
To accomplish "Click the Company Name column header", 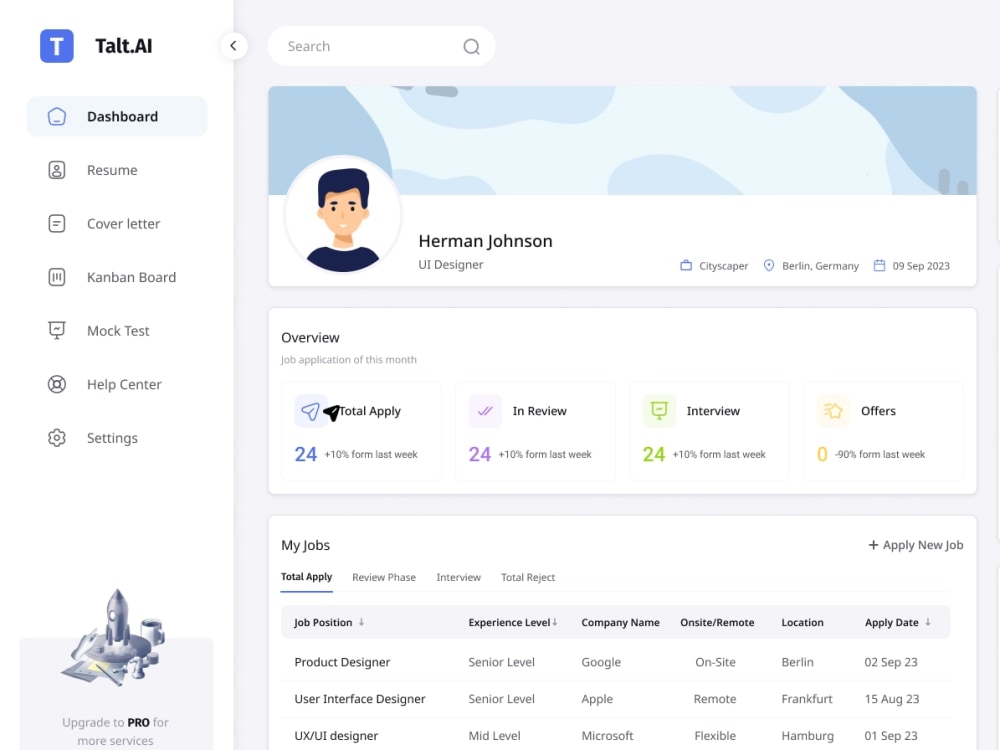I will coord(621,622).
